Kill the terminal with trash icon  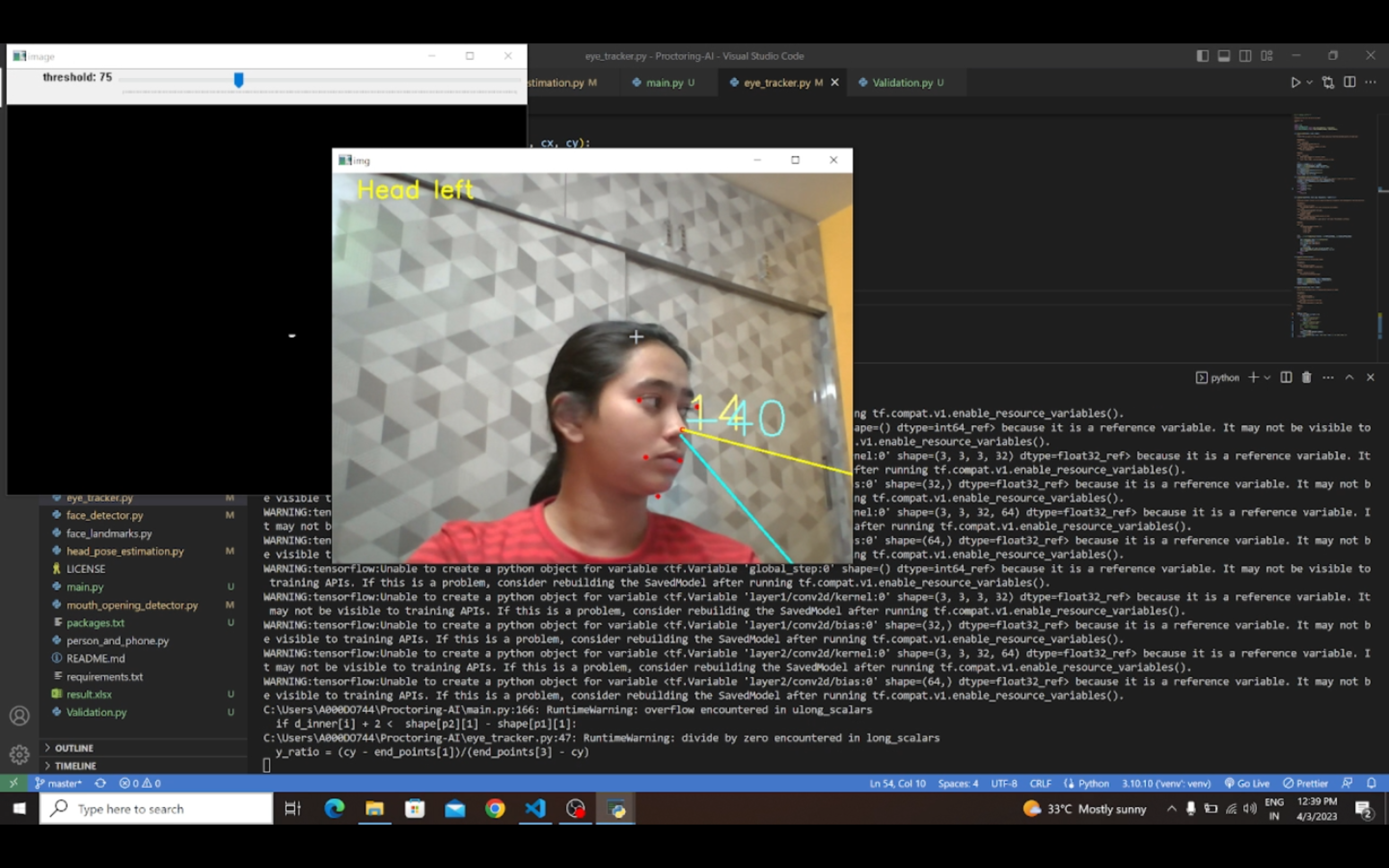(x=1307, y=377)
